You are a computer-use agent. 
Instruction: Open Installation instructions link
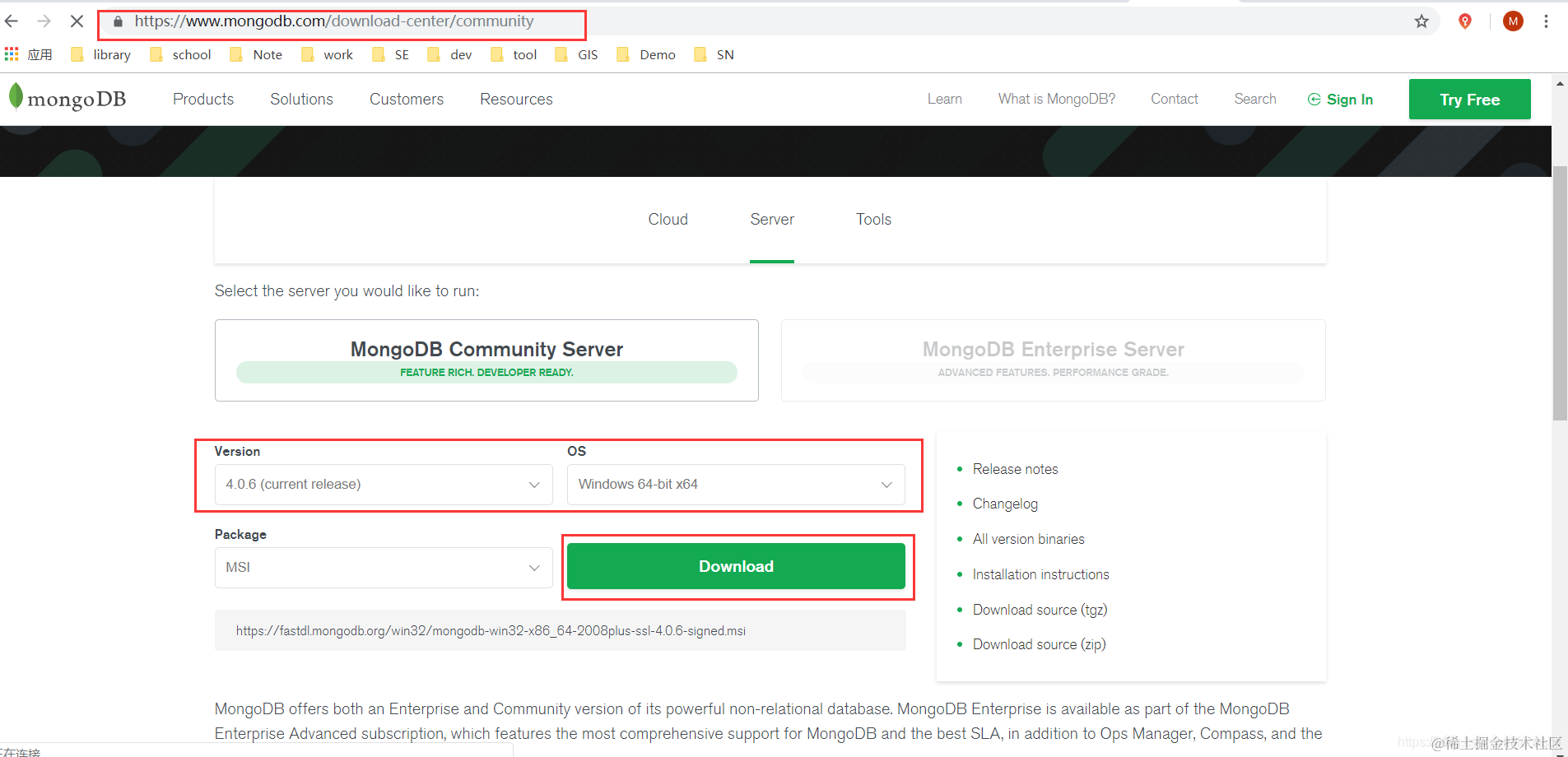1040,574
